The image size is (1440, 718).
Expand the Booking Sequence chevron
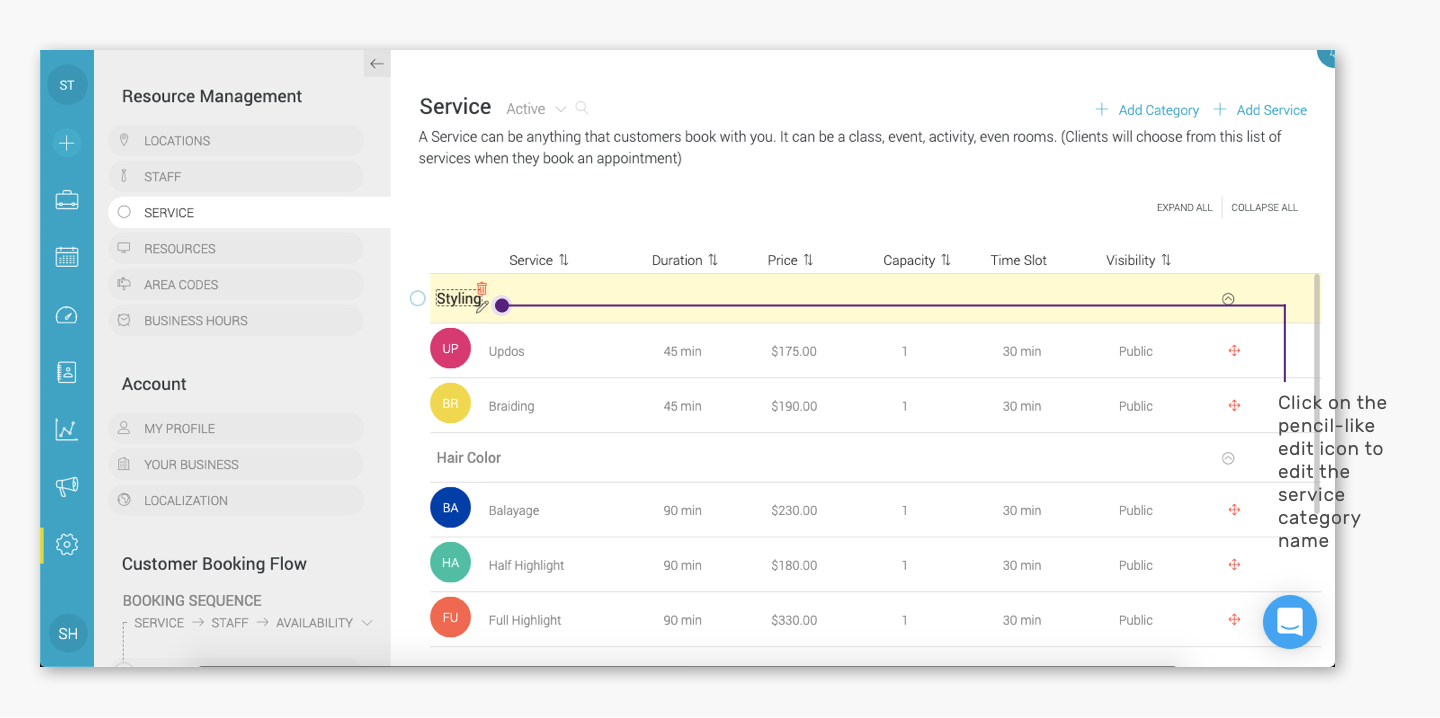pos(367,623)
